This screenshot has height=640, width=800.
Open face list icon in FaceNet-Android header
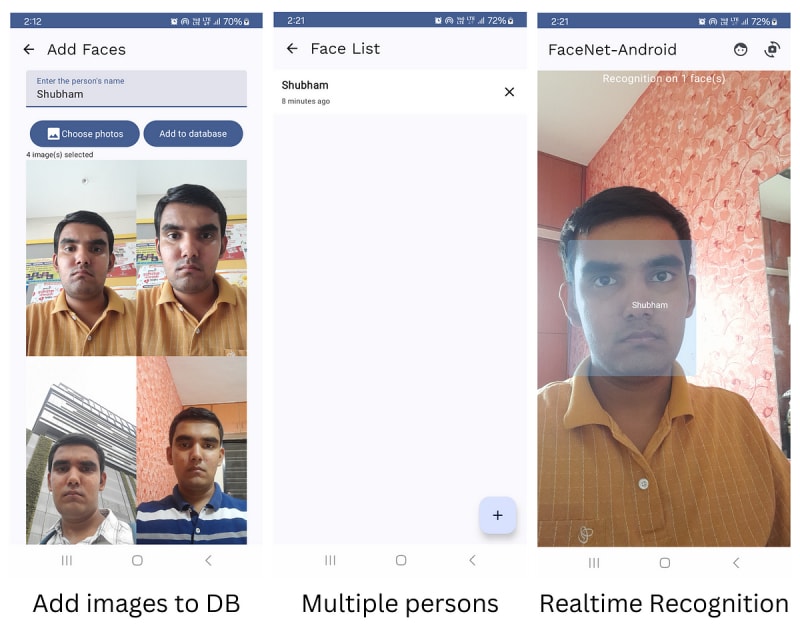click(740, 49)
